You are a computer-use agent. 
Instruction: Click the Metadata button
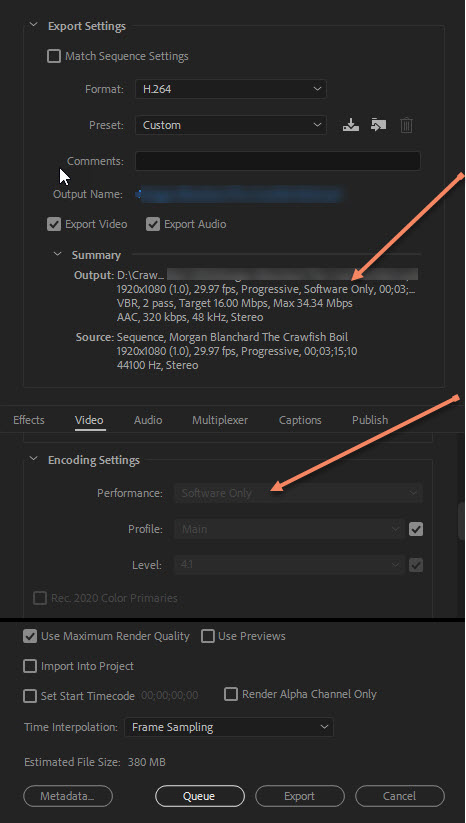coord(68,796)
